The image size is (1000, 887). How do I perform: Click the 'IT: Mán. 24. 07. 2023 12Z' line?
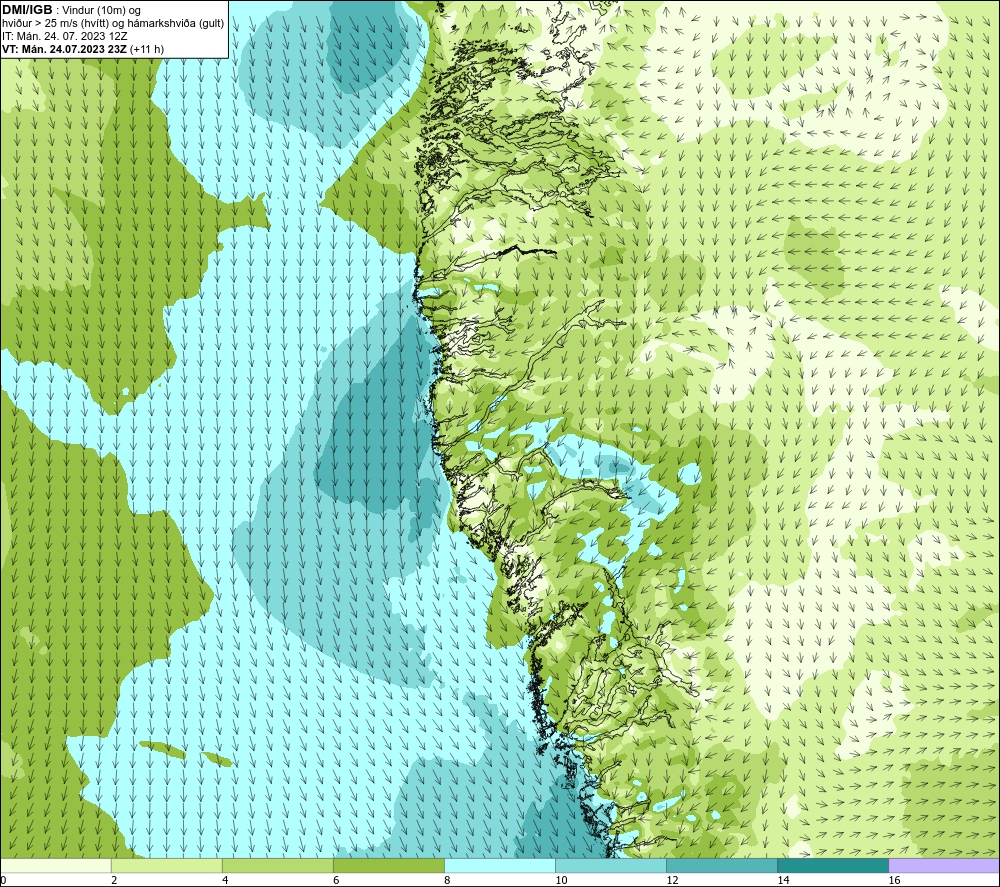coord(64,36)
